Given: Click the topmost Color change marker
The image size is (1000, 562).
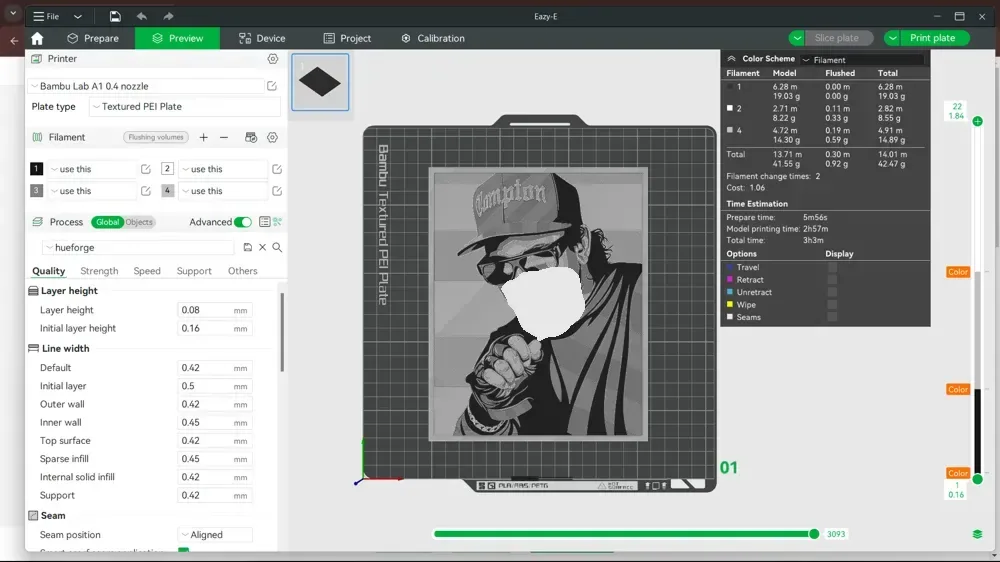Looking at the screenshot, I should coord(958,272).
